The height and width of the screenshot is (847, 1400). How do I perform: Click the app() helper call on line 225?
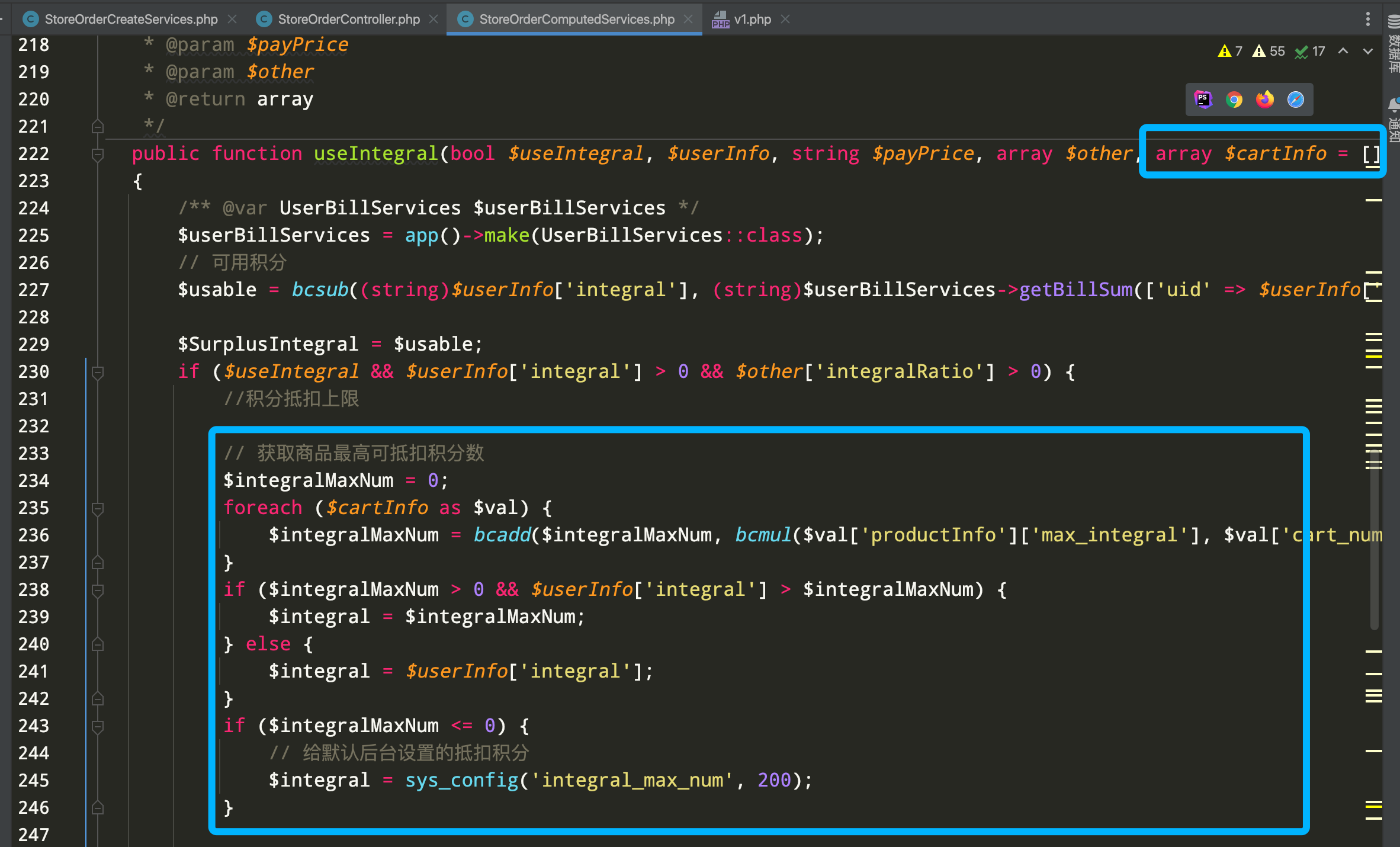click(432, 235)
